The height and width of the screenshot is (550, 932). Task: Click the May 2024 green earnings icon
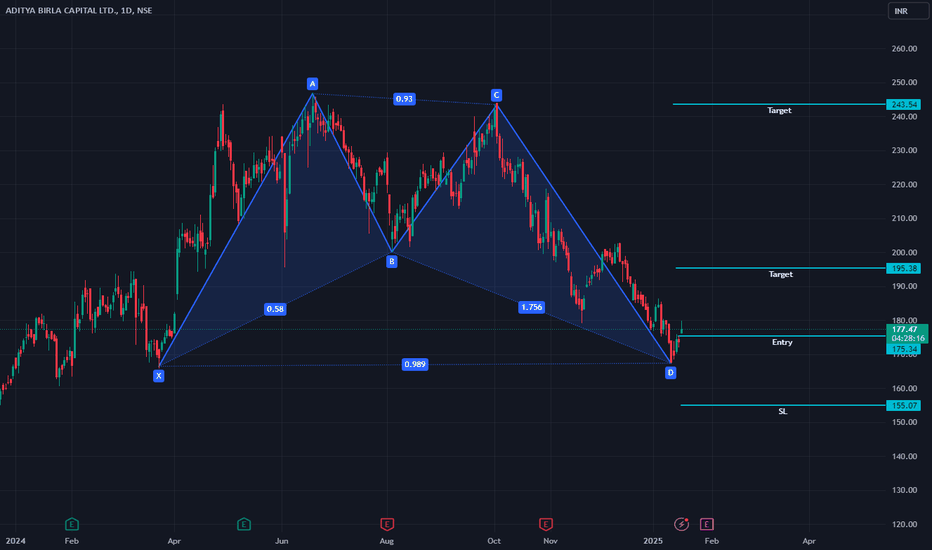[x=243, y=523]
